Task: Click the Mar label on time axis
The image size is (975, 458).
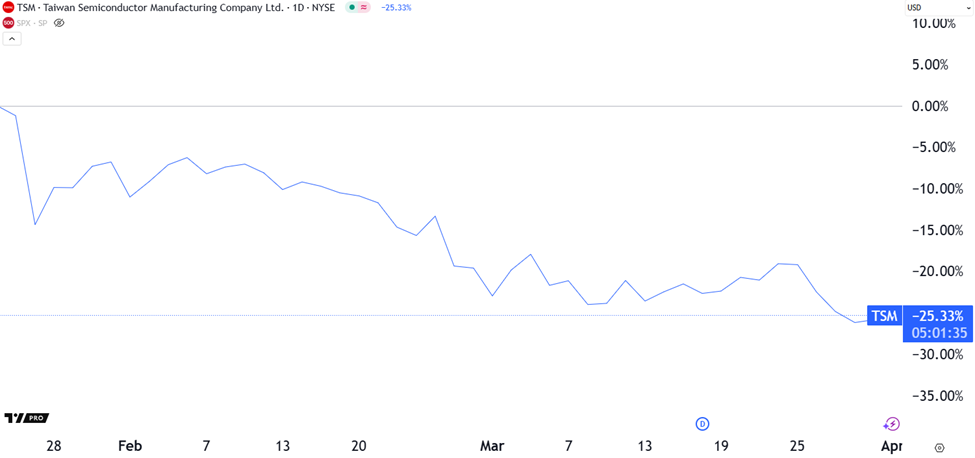Action: click(x=491, y=446)
